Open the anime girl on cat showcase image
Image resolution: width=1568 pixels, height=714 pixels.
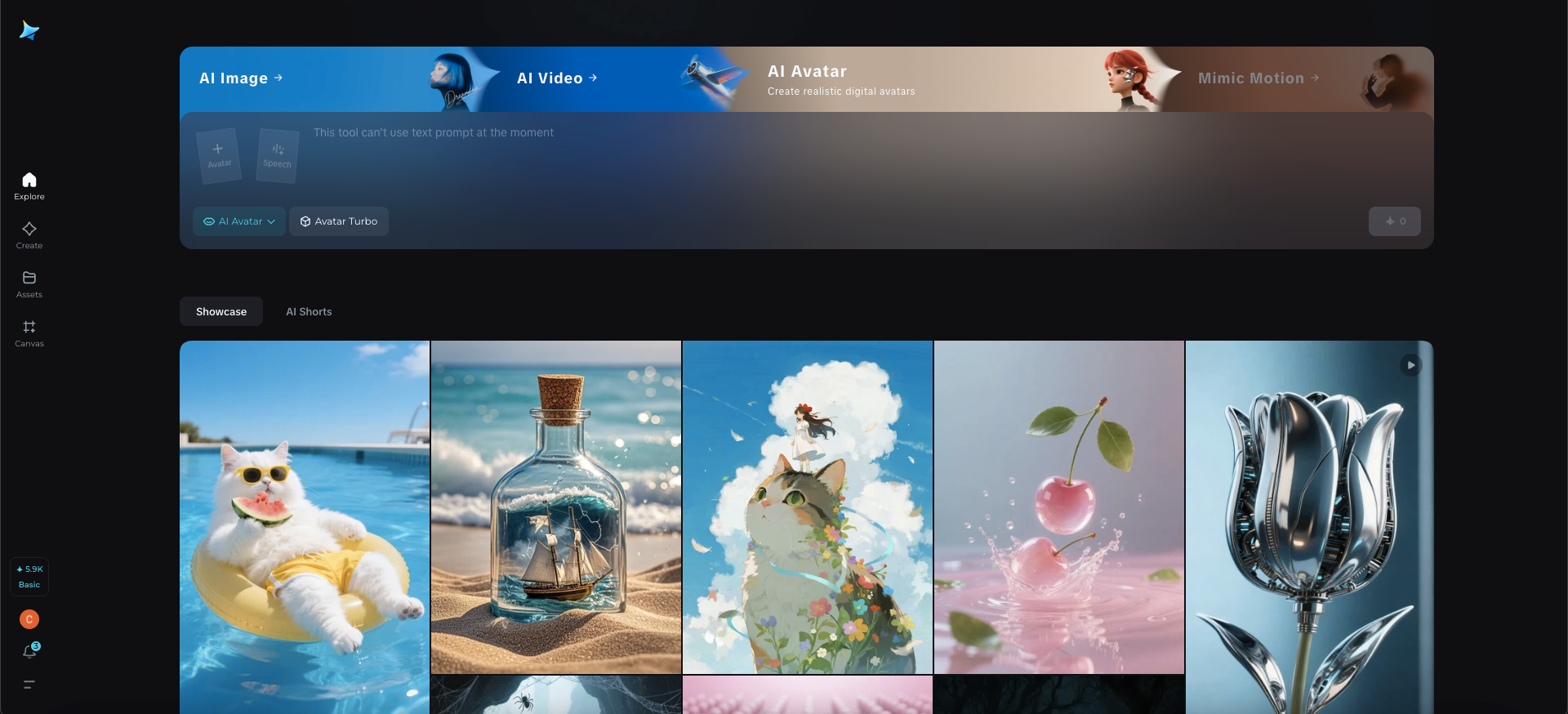tap(808, 507)
